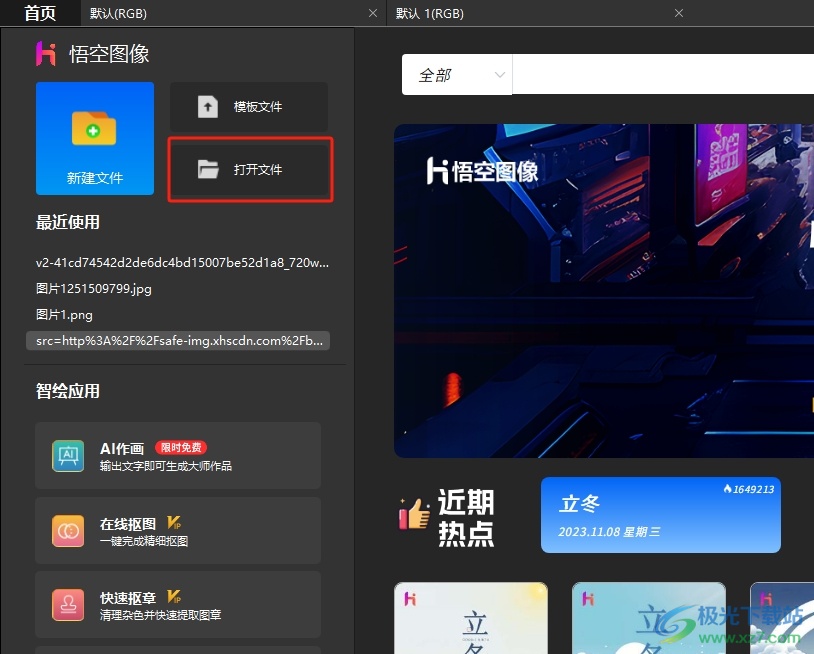The width and height of the screenshot is (814, 654).
Task: Click the thumbs-up 近期热点 icon
Action: (x=414, y=514)
